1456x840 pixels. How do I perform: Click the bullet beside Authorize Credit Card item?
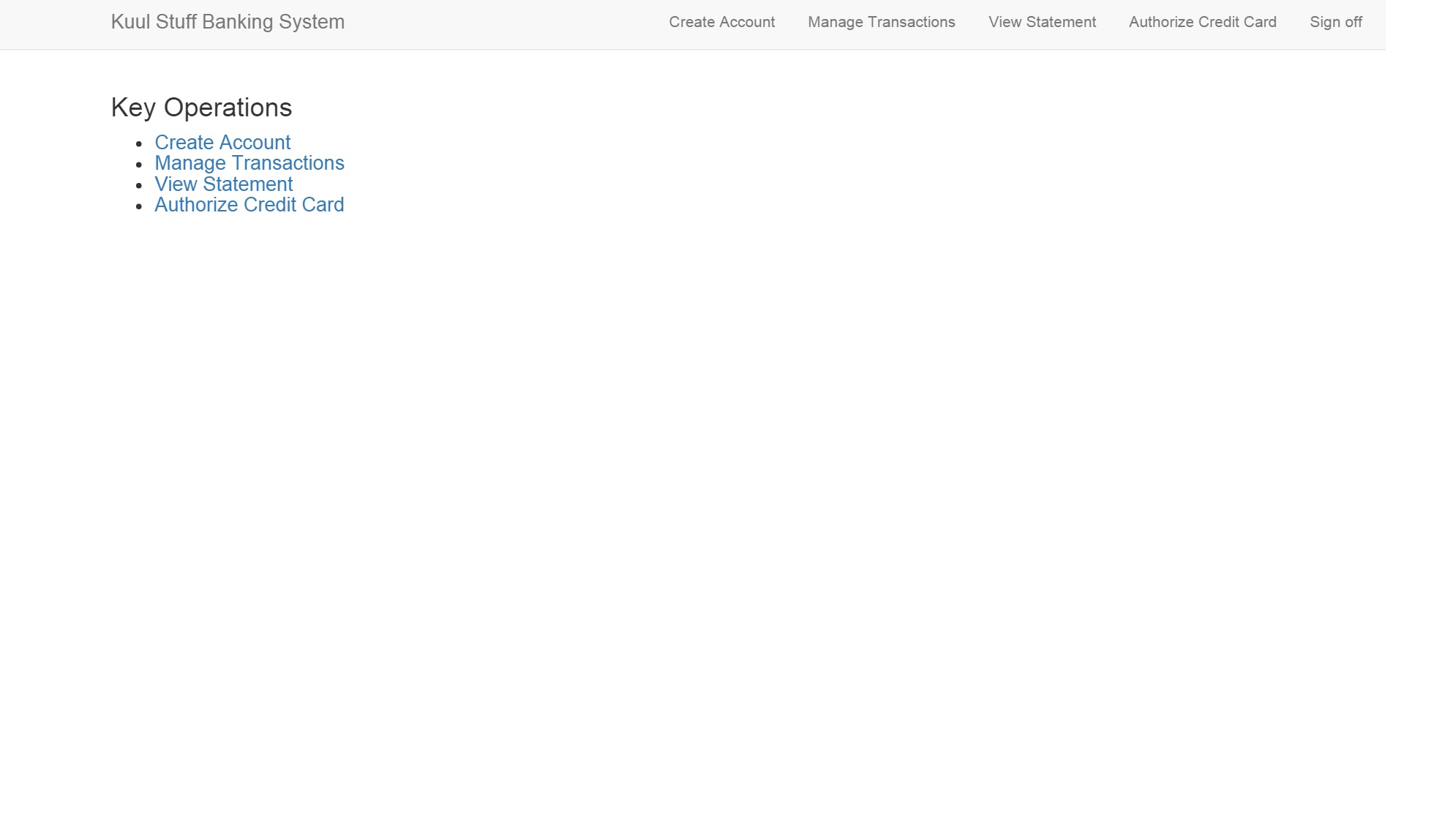coord(139,206)
